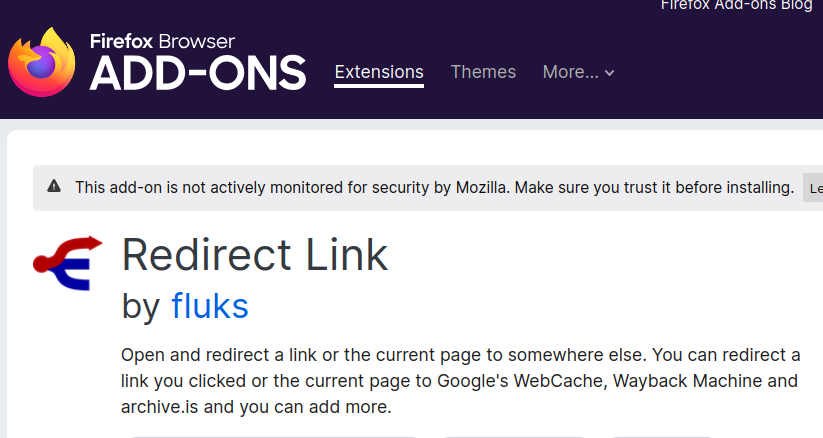This screenshot has width=823, height=438.
Task: Click the word 'by' before fluks
Action: (x=140, y=306)
